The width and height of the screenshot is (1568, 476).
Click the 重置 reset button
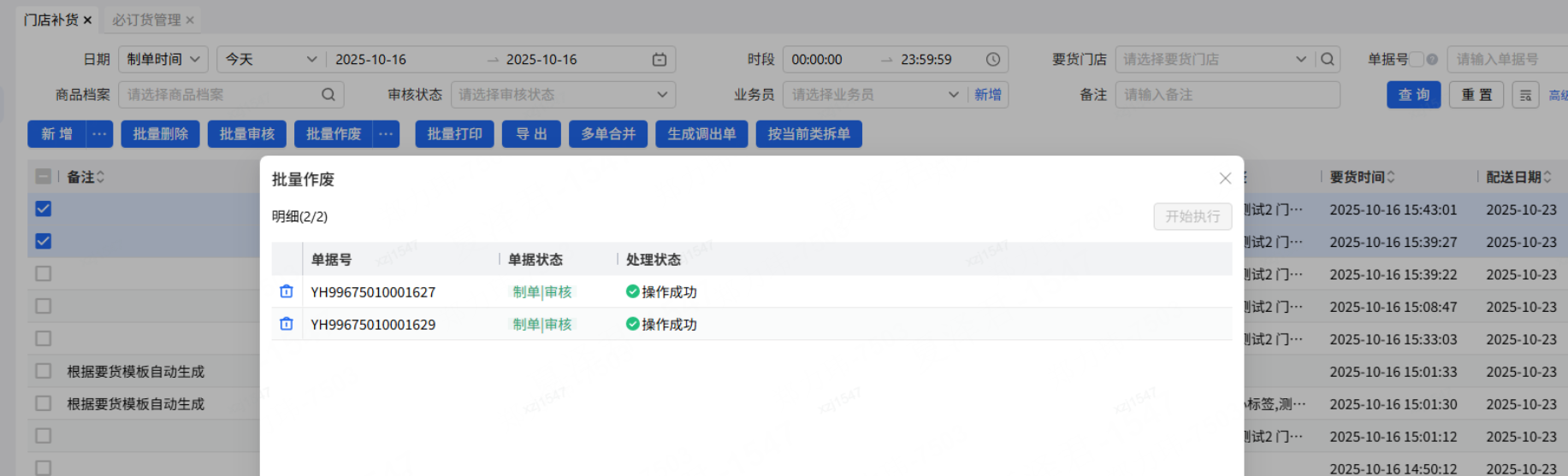(1476, 95)
